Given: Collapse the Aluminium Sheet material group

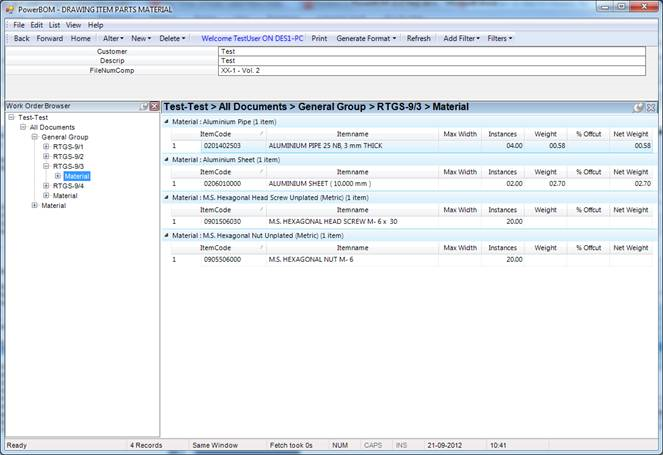Looking at the screenshot, I should tap(167, 159).
